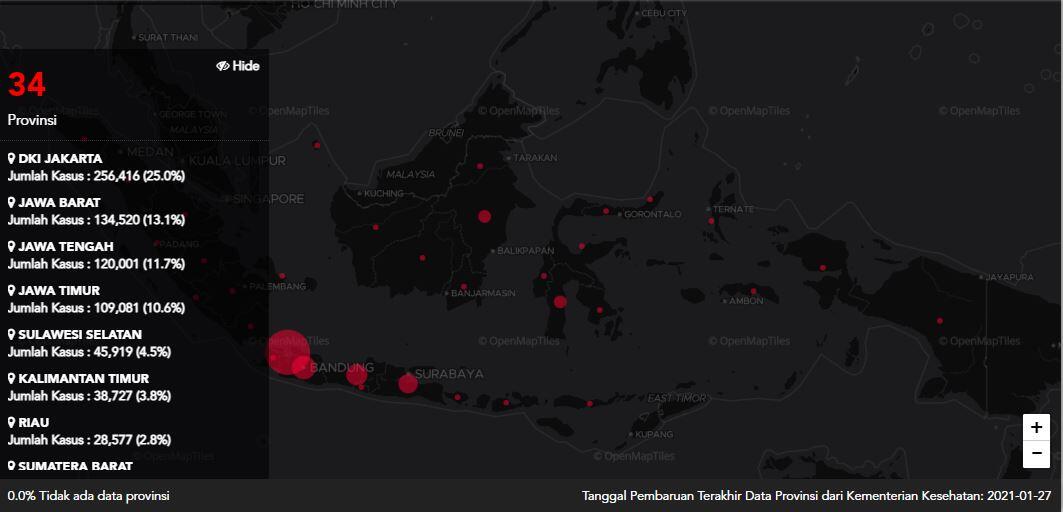1063x512 pixels.
Task: Hide the province list panel
Action: [x=238, y=66]
